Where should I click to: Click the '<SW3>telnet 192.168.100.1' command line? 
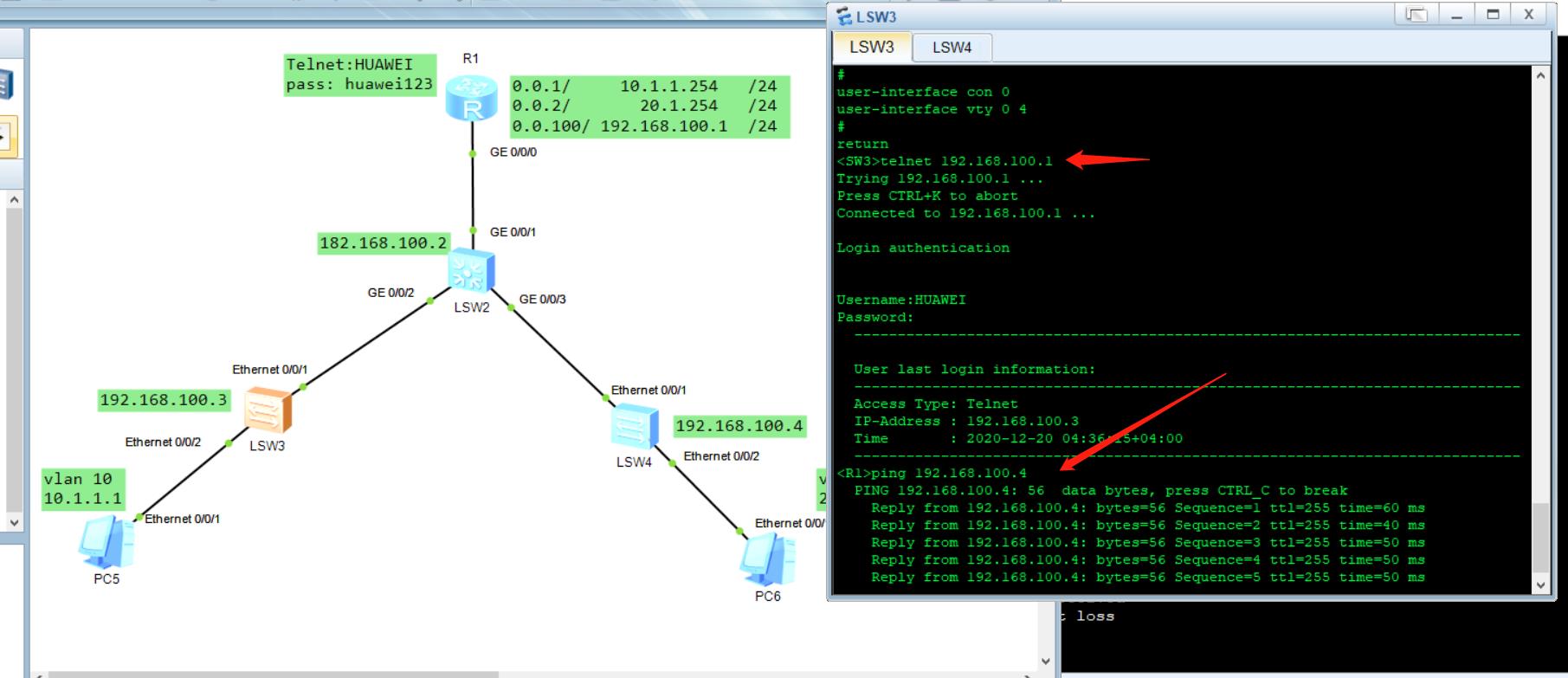tap(945, 161)
